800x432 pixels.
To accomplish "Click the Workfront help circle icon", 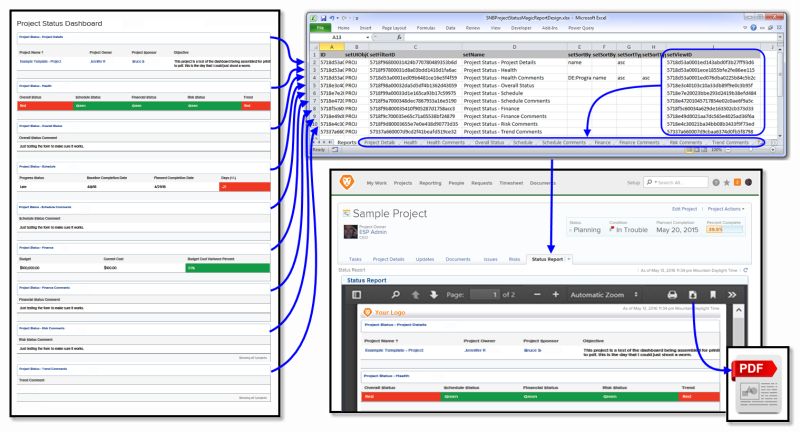I will [x=716, y=182].
